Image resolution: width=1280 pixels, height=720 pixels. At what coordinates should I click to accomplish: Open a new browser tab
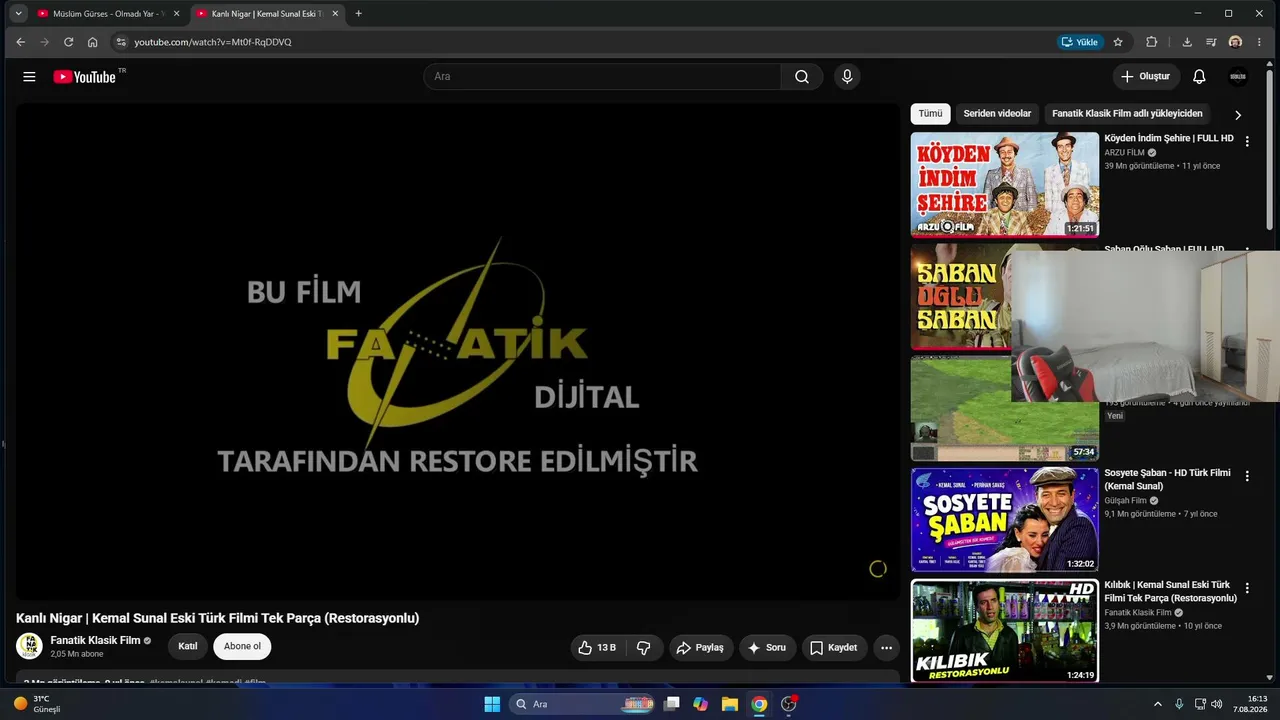[359, 14]
